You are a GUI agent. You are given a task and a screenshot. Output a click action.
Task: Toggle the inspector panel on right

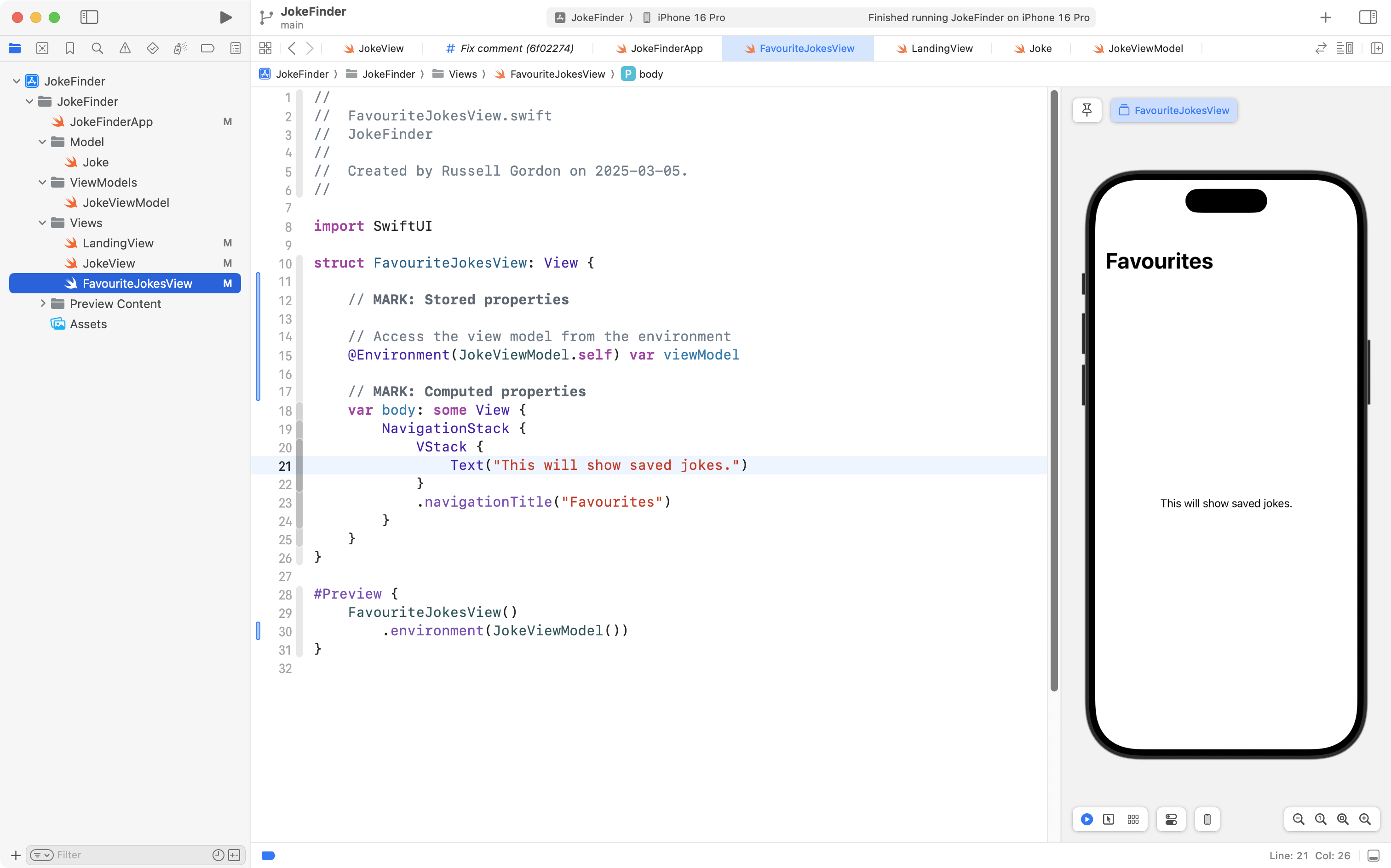[x=1368, y=17]
